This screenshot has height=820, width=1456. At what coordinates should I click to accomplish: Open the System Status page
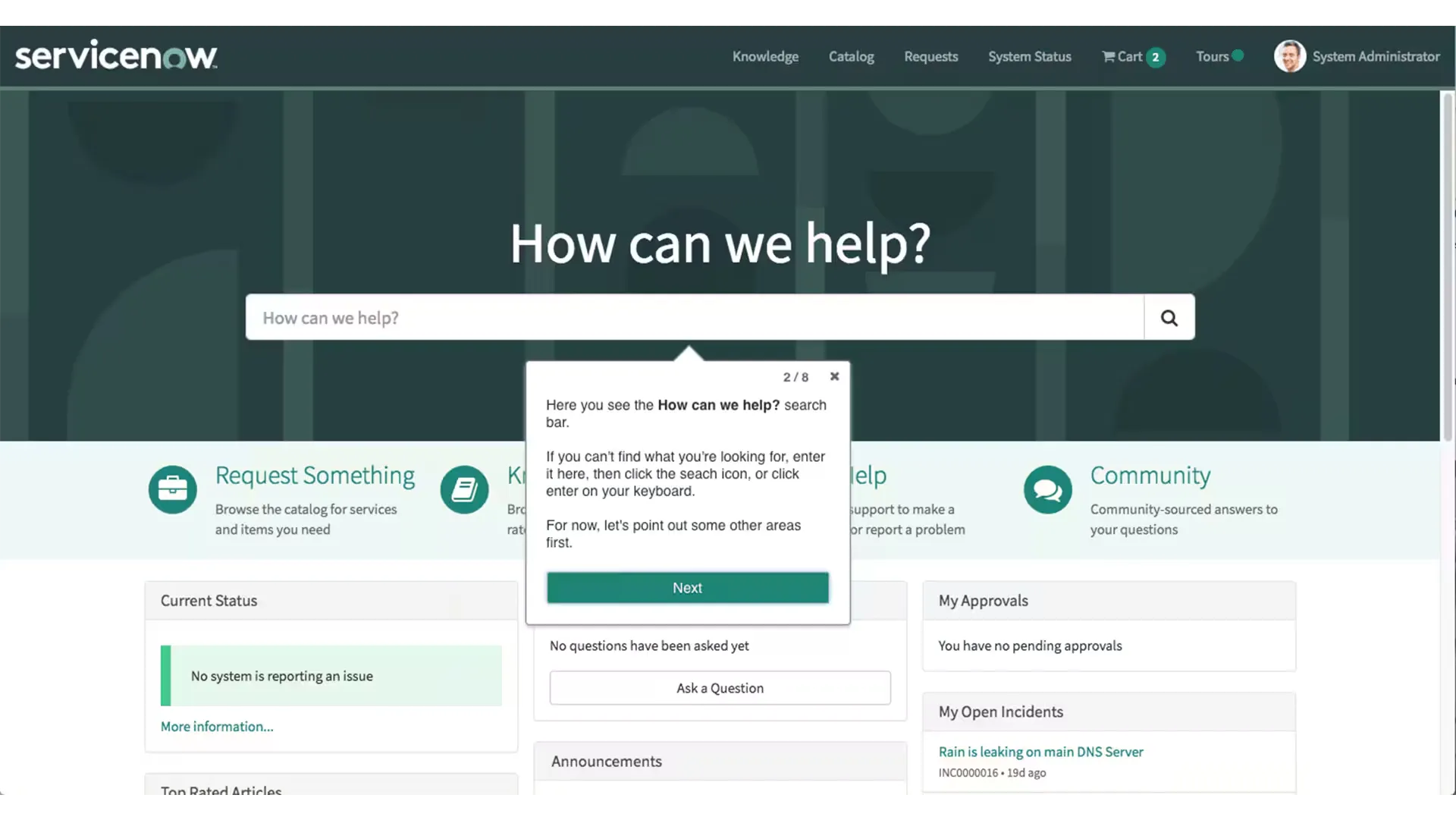(x=1029, y=57)
